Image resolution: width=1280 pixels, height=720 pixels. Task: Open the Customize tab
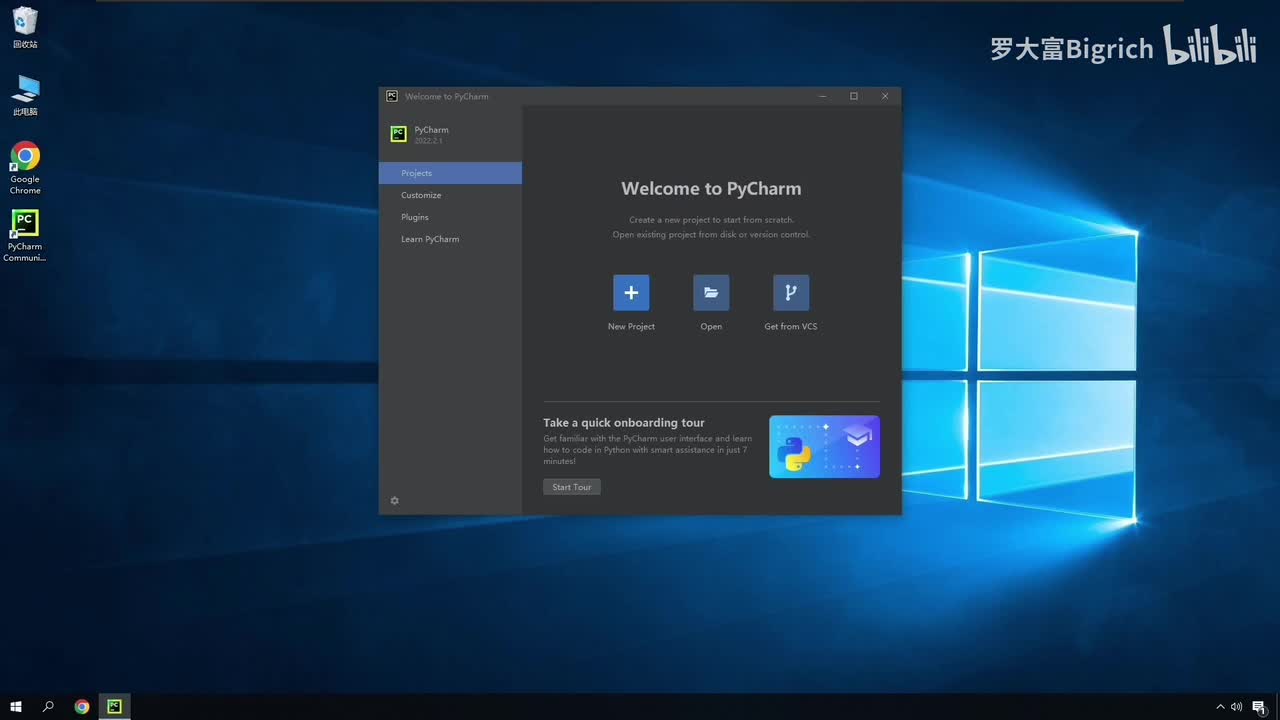tap(450, 195)
